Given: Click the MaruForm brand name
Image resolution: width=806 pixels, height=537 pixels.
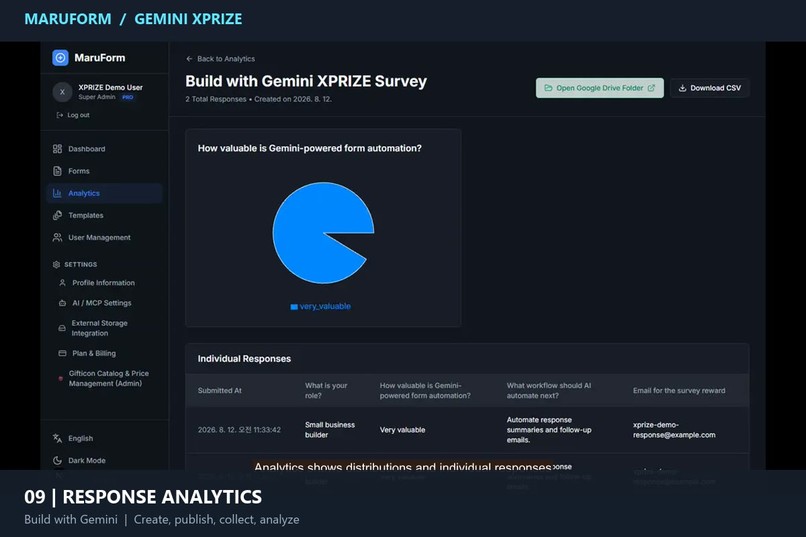Looking at the screenshot, I should pos(100,58).
